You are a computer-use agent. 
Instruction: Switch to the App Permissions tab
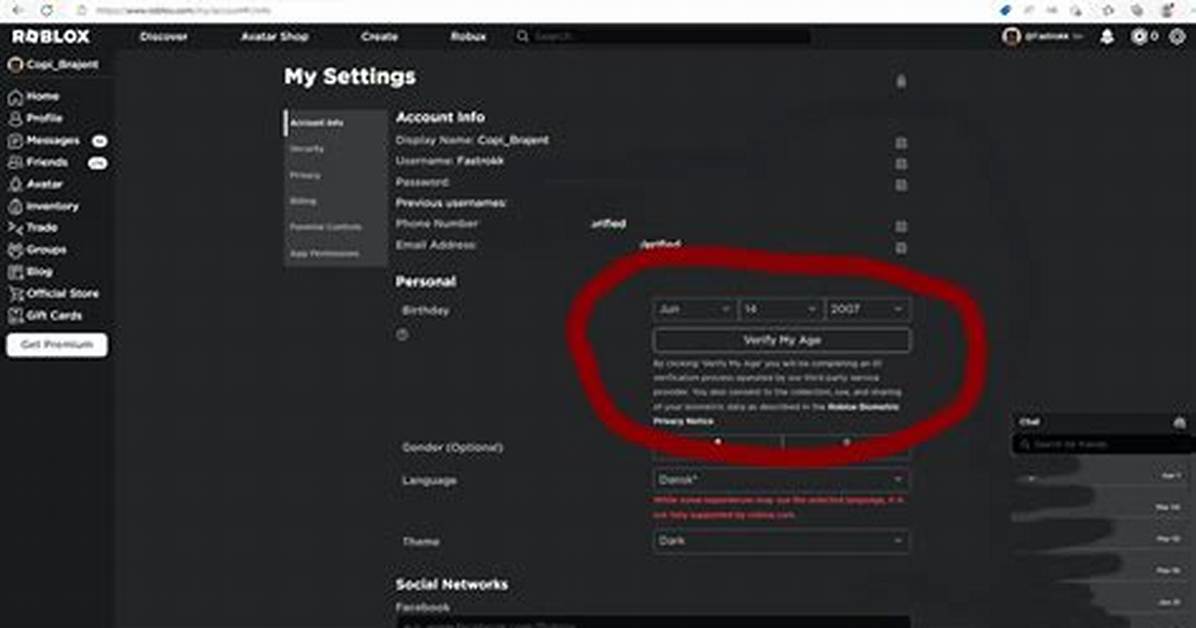[336, 253]
